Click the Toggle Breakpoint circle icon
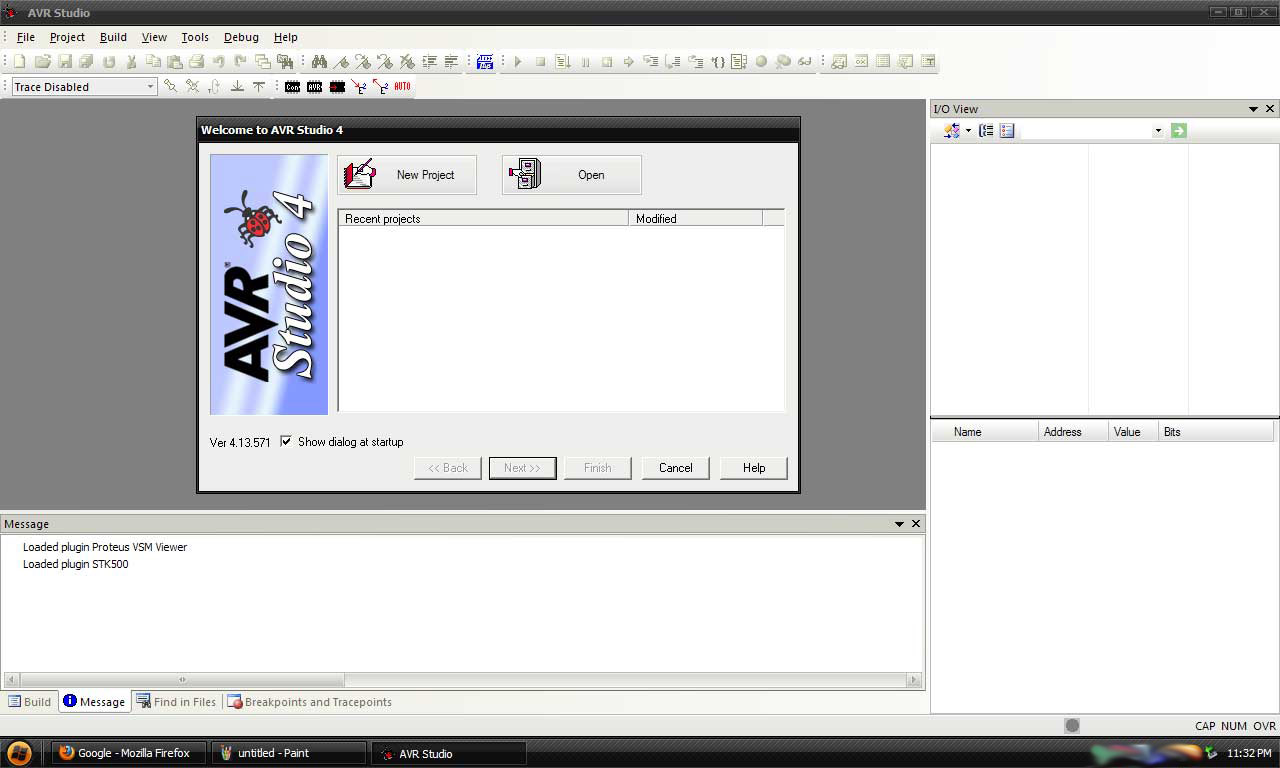 point(761,62)
